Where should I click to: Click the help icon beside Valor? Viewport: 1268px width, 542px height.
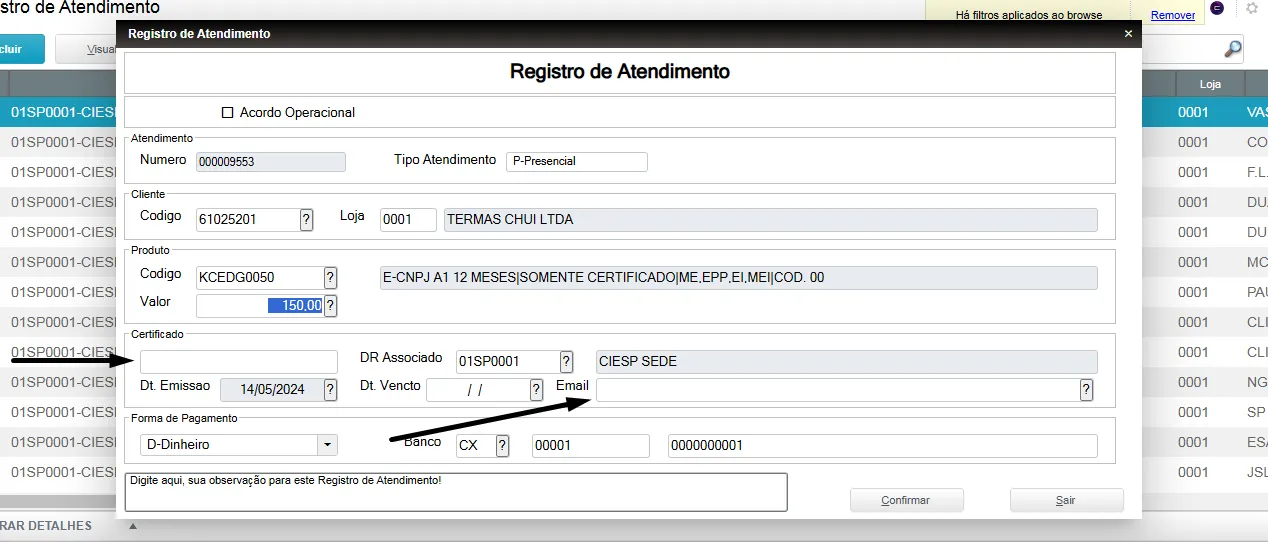330,306
